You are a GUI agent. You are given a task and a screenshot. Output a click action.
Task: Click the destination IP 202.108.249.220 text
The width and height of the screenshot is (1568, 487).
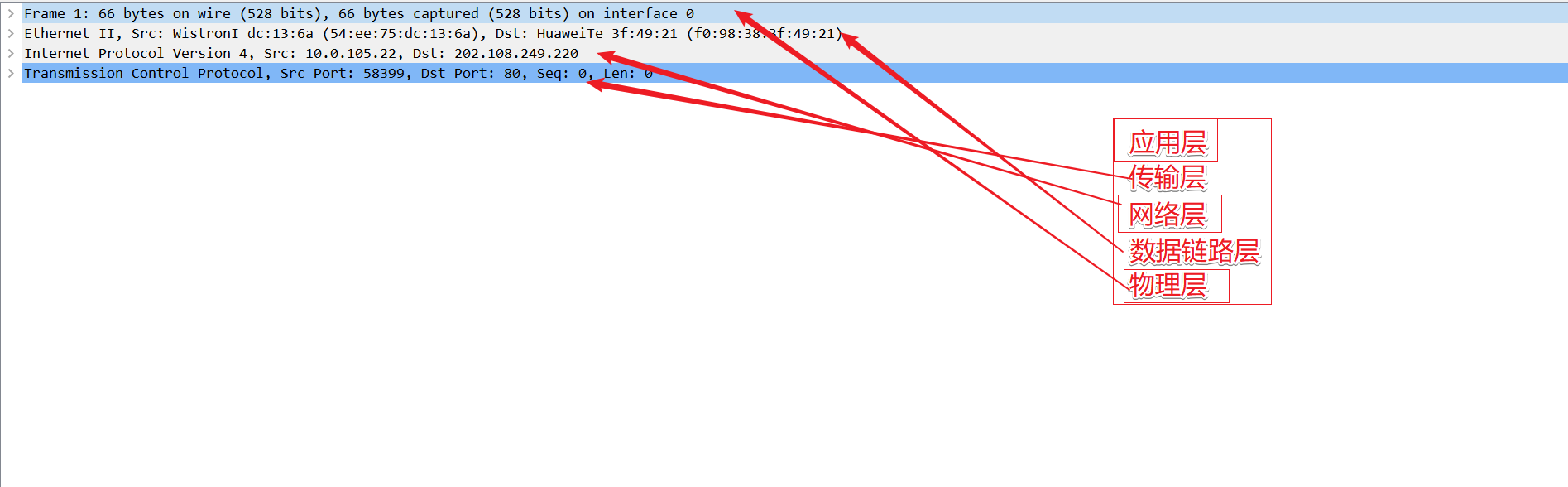click(x=516, y=53)
